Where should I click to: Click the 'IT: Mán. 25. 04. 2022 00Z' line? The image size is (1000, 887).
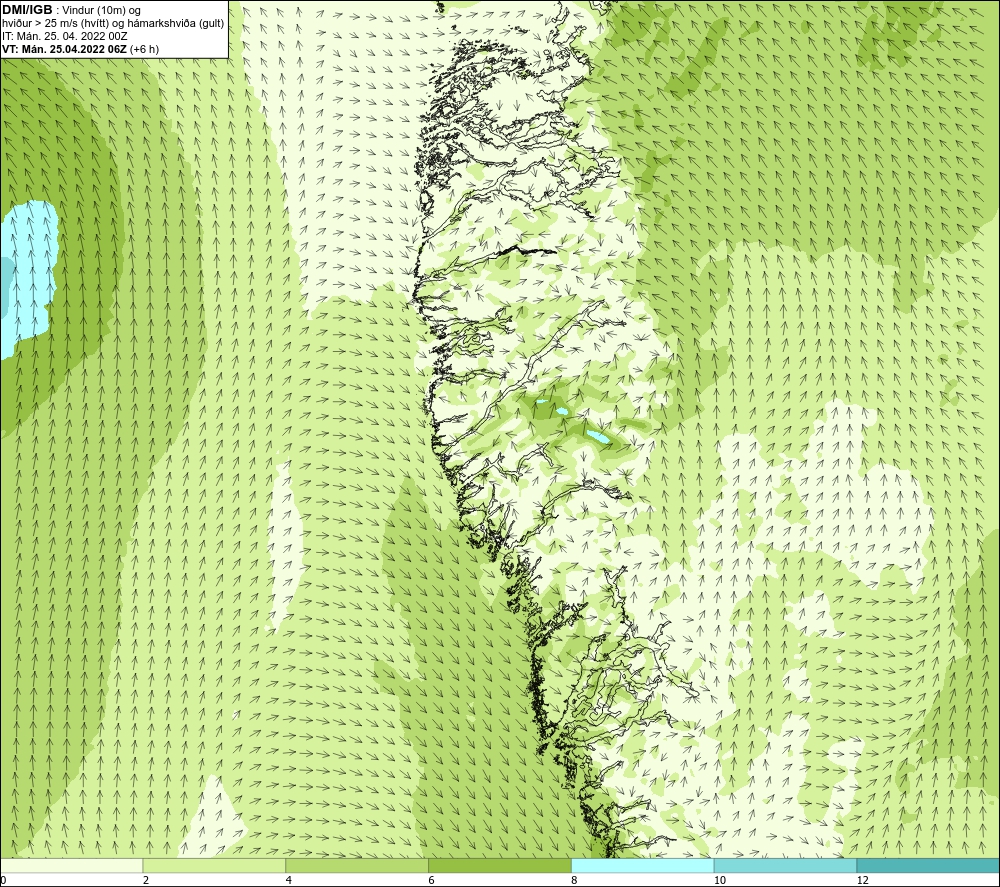tap(64, 36)
